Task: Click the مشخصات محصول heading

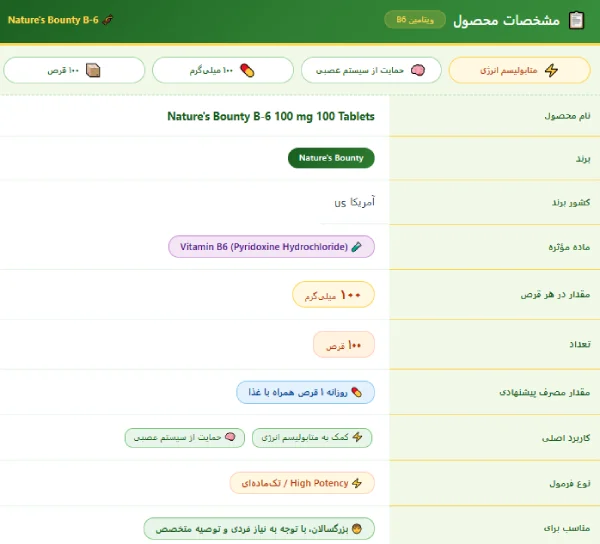Action: (506, 20)
